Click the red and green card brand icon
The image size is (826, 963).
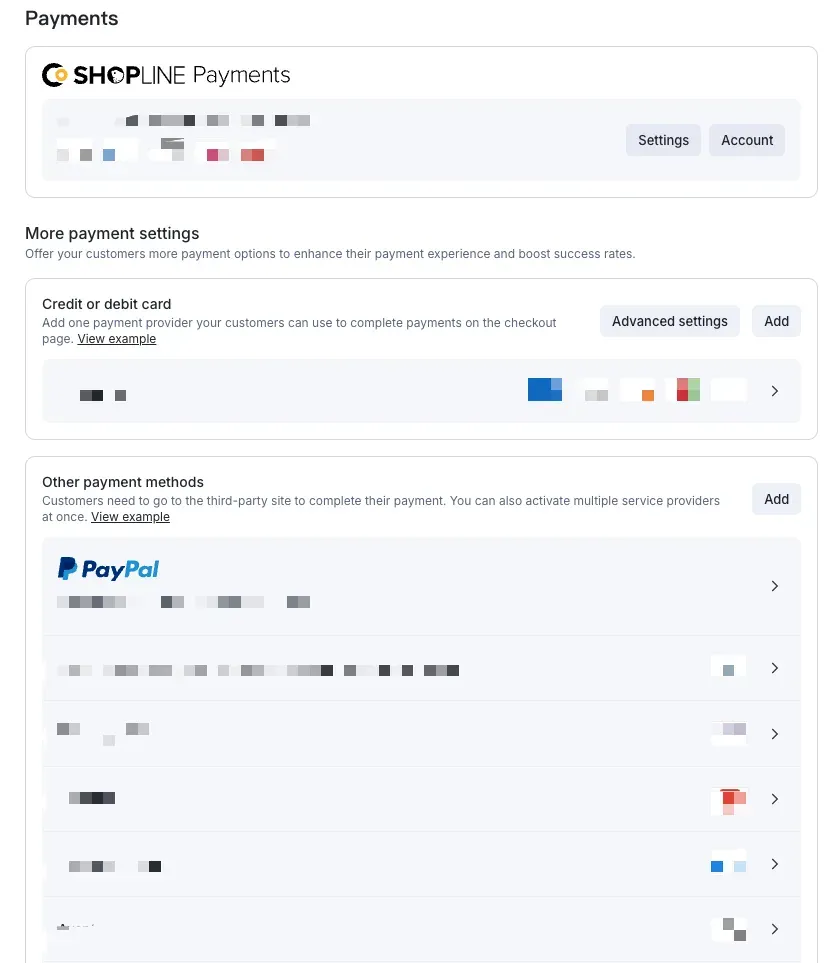[x=687, y=390]
